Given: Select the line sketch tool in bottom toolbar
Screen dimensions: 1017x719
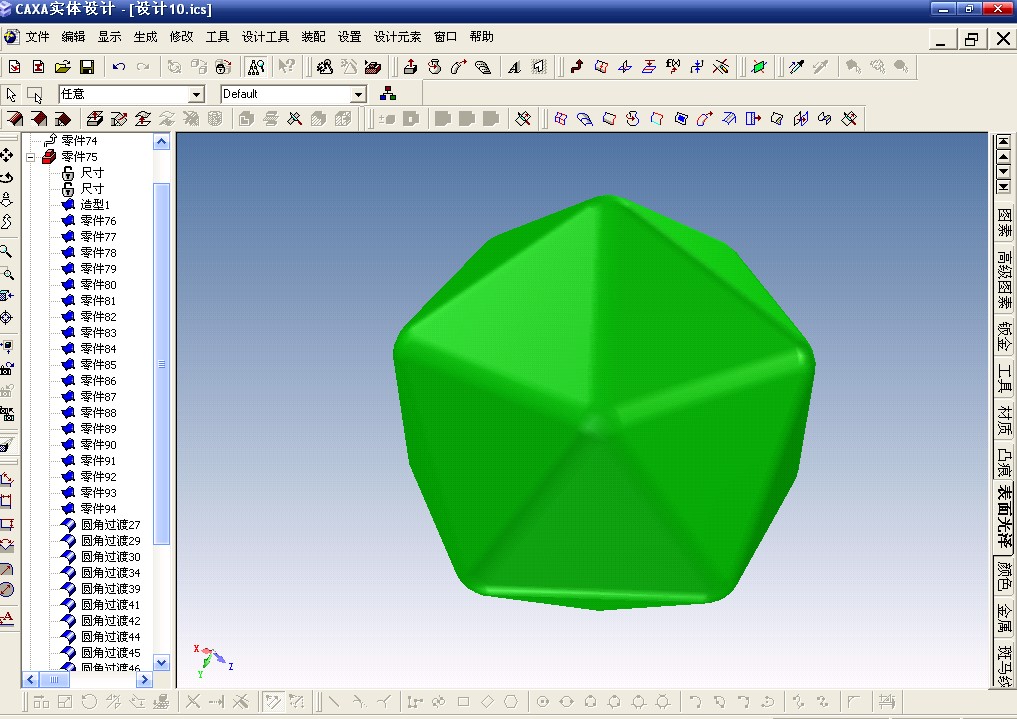Looking at the screenshot, I should pos(334,701).
